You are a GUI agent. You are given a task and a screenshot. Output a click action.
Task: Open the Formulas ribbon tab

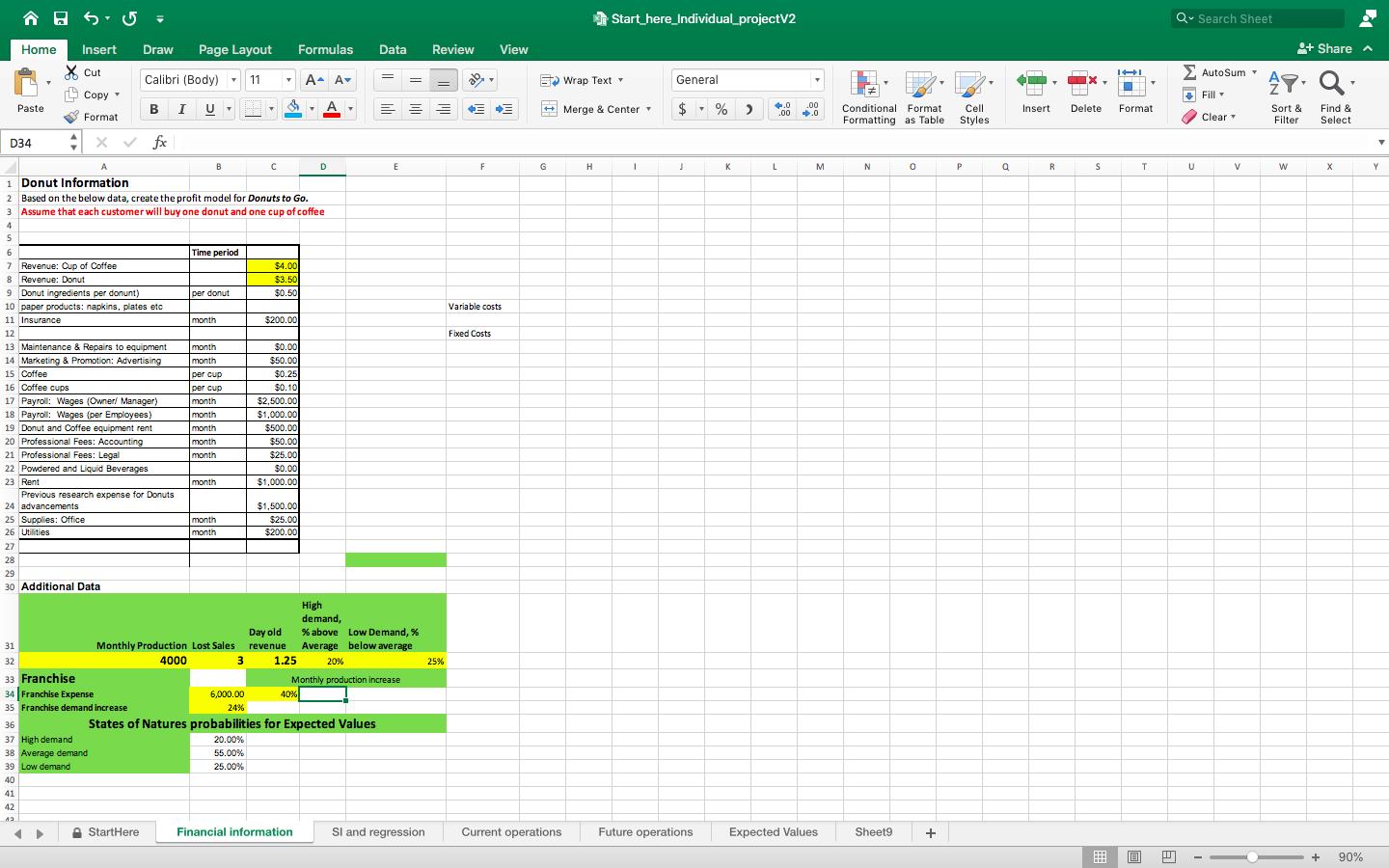(325, 49)
